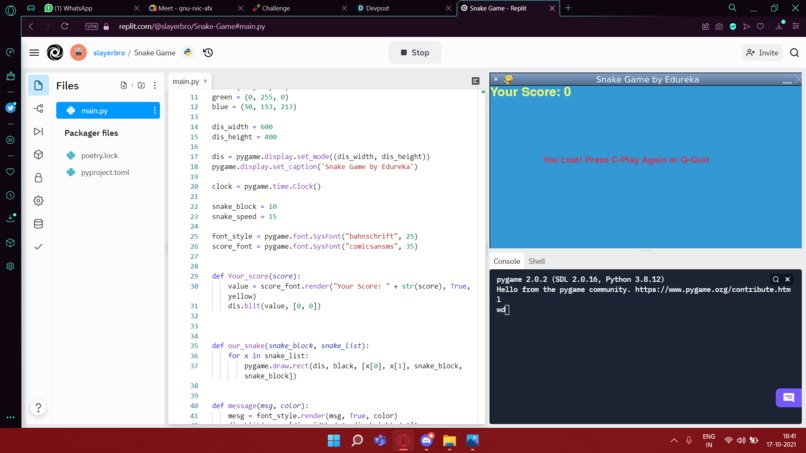The image size is (806, 453).
Task: Invite collaborators to this repl
Action: coord(762,52)
